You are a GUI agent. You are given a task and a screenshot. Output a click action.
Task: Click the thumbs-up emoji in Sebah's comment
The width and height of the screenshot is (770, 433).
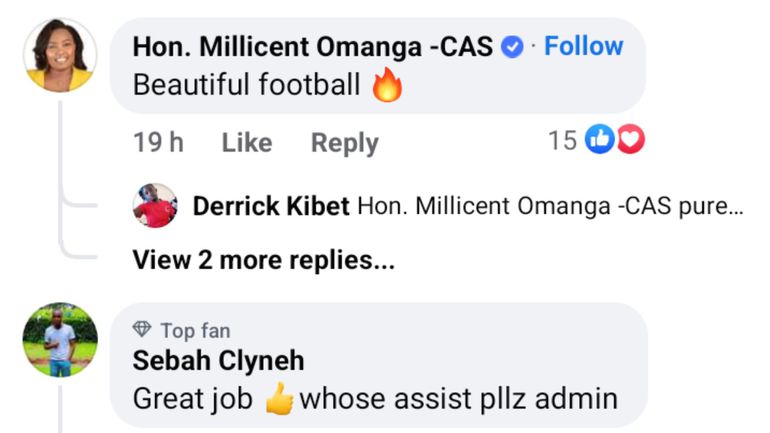pyautogui.click(x=280, y=399)
